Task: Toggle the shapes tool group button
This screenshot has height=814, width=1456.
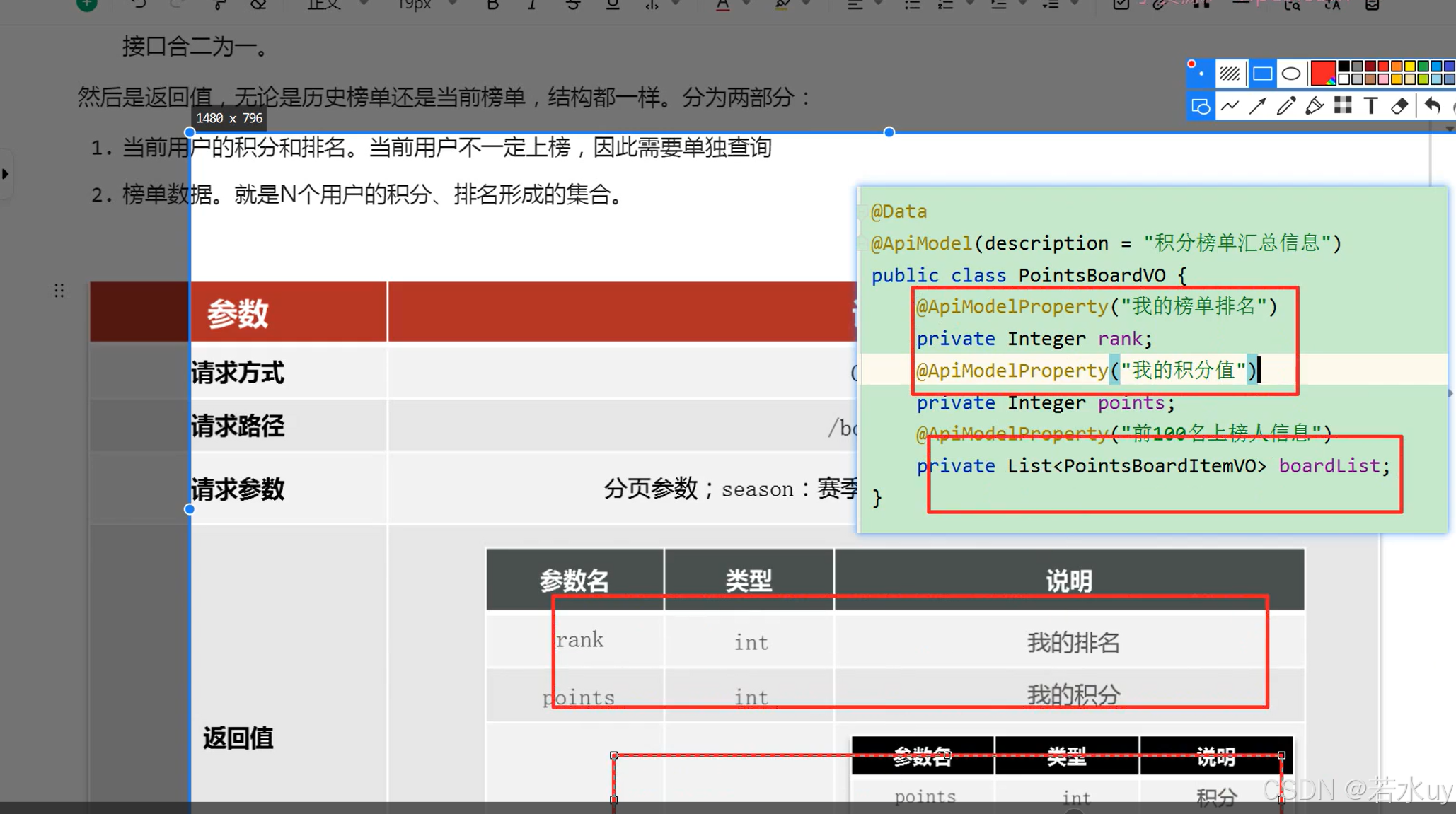Action: point(1201,107)
